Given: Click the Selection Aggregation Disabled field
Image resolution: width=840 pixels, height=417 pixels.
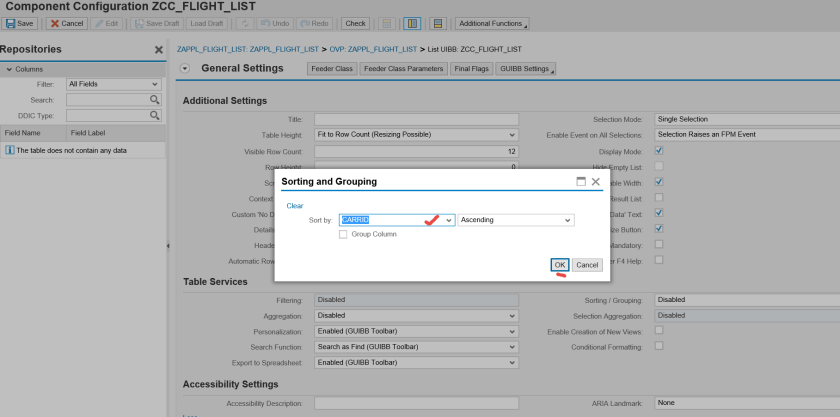Looking at the screenshot, I should 747,316.
